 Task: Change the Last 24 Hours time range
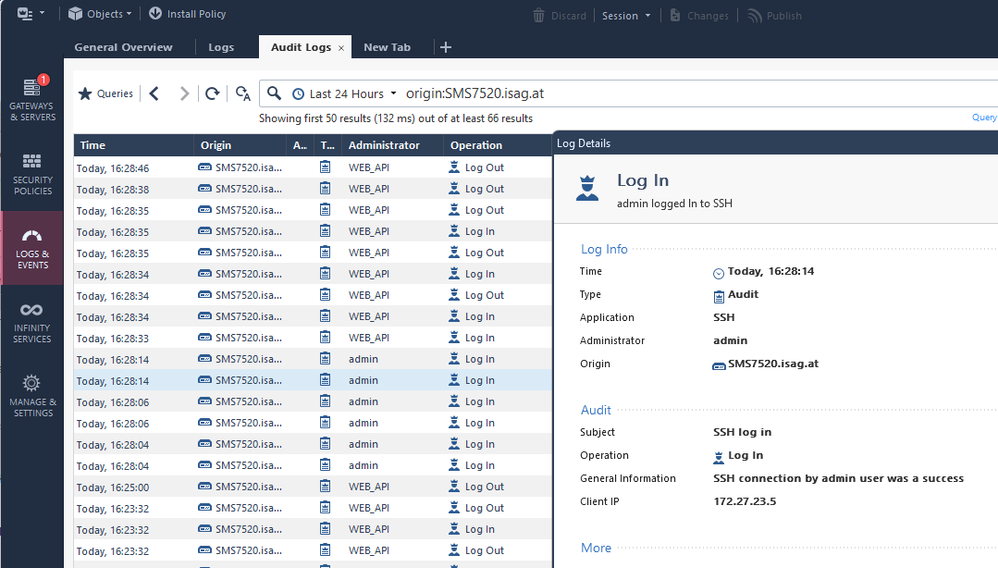(x=345, y=93)
